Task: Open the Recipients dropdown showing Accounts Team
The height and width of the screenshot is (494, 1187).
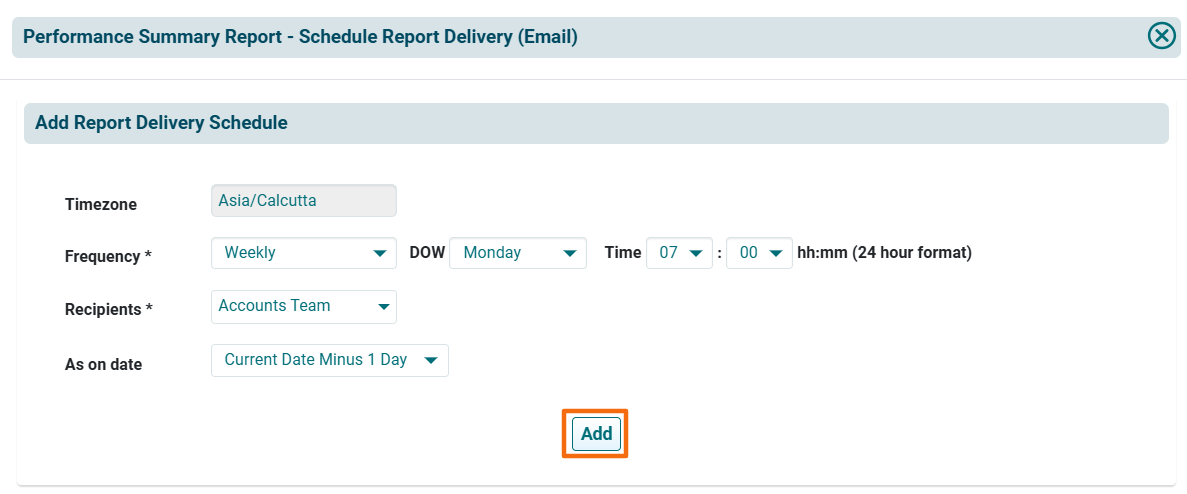Action: click(x=303, y=306)
